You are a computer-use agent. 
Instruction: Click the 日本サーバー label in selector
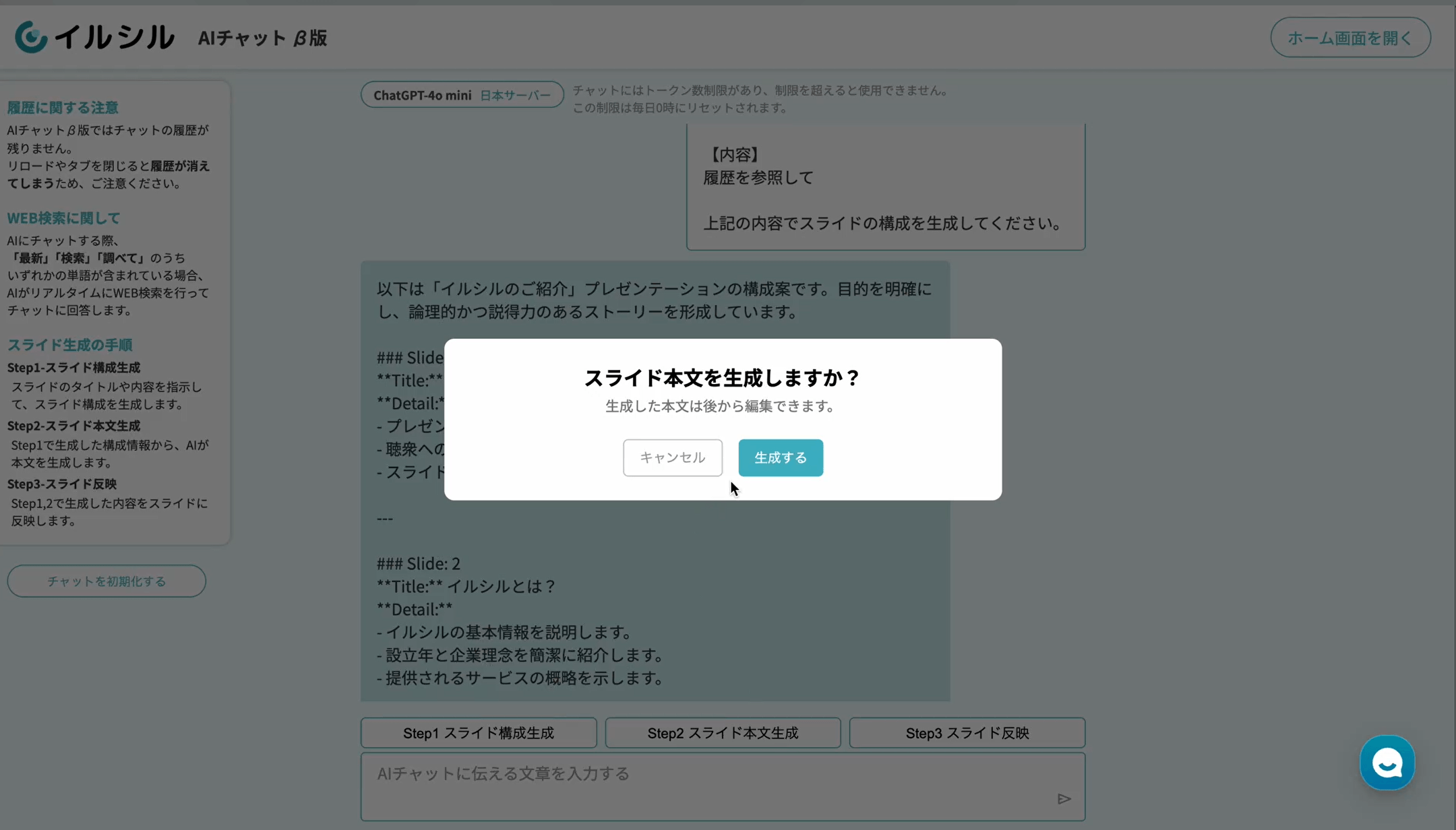pos(515,95)
